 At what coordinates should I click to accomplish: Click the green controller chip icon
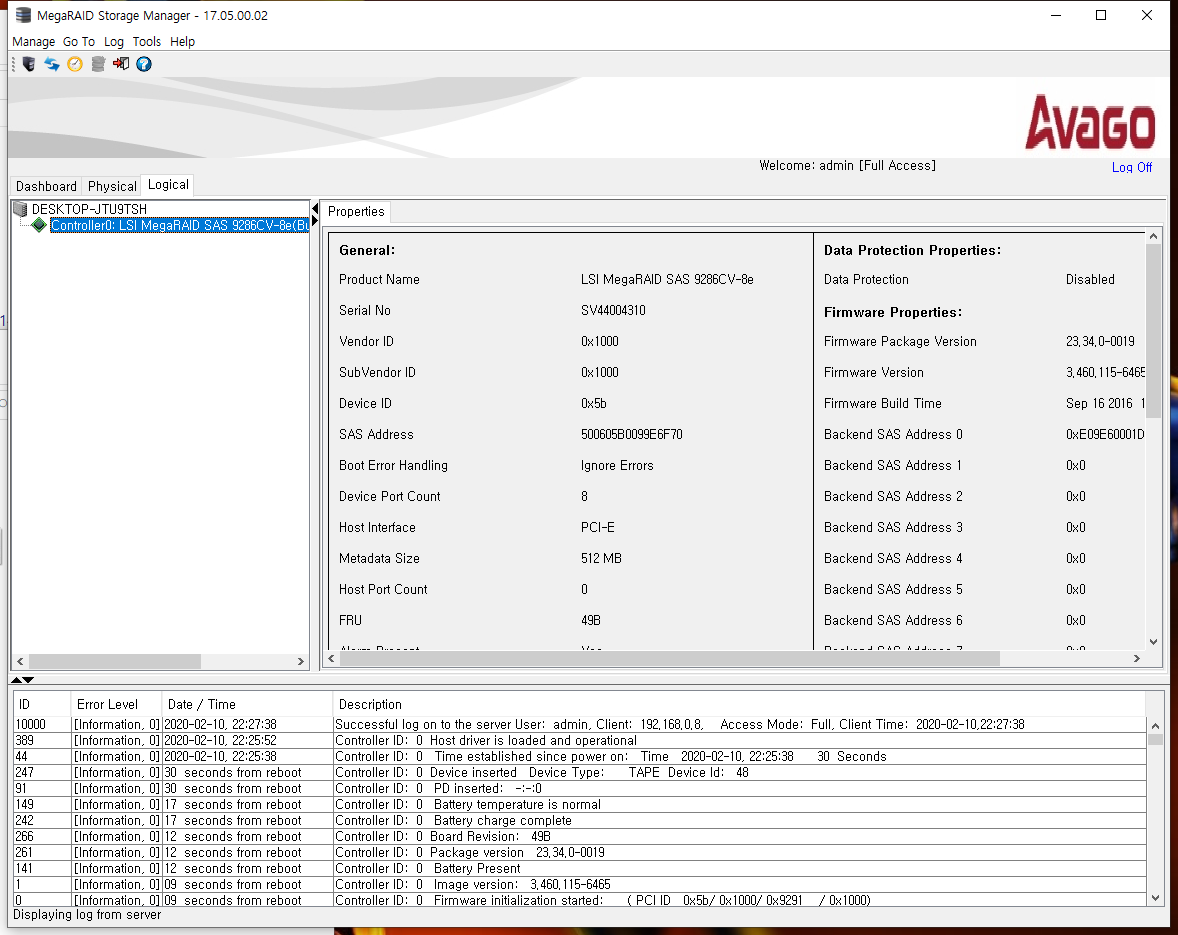point(39,225)
